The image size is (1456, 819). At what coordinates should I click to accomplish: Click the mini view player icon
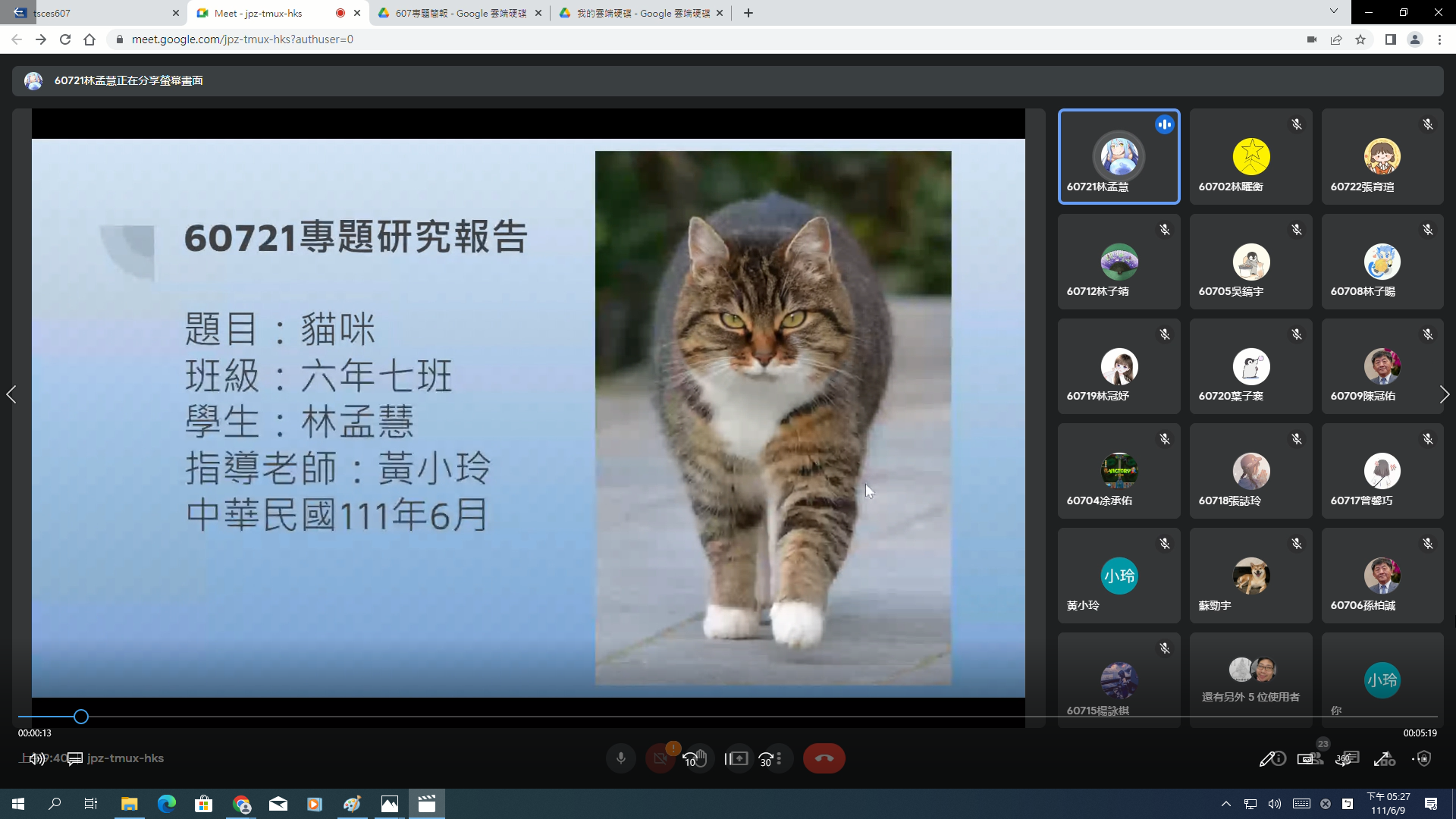tap(1305, 758)
